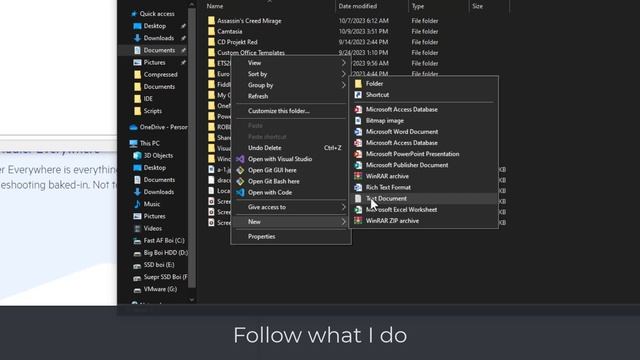
Task: Click the WinRAR archive icon
Action: pyautogui.click(x=358, y=176)
